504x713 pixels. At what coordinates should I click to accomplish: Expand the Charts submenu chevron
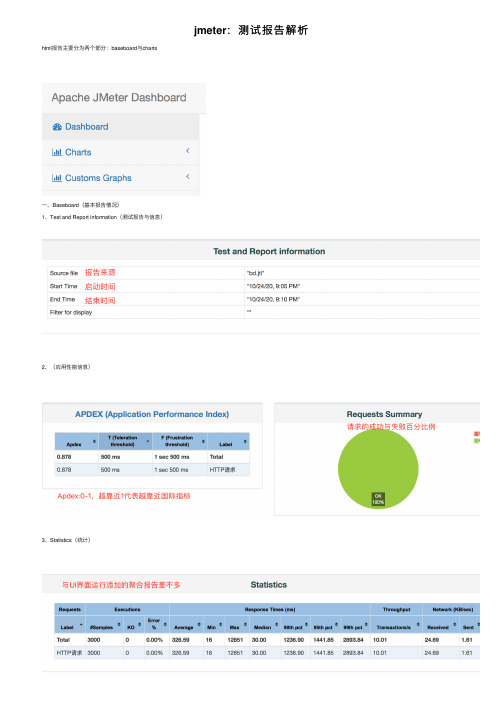coord(187,151)
